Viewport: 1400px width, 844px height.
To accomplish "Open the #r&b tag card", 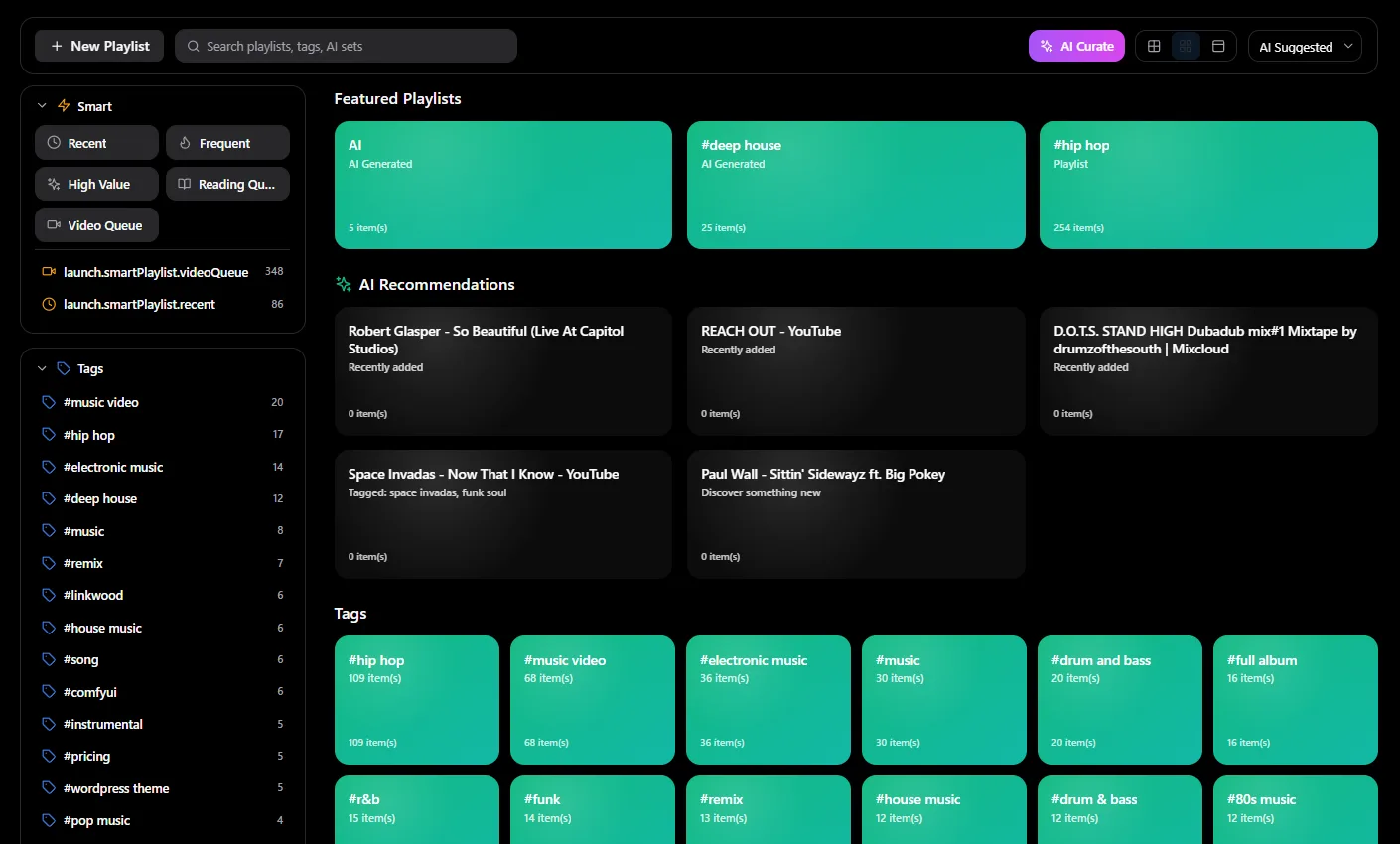I will point(417,810).
